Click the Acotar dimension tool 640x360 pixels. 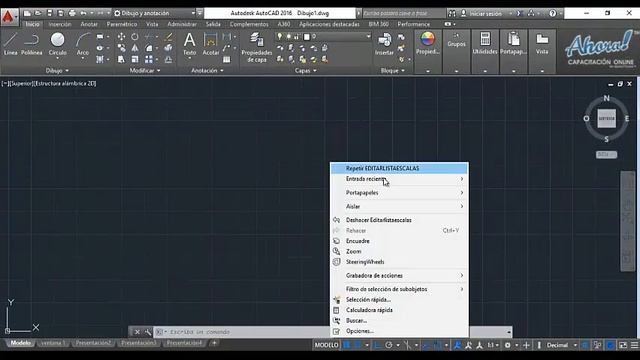211,44
